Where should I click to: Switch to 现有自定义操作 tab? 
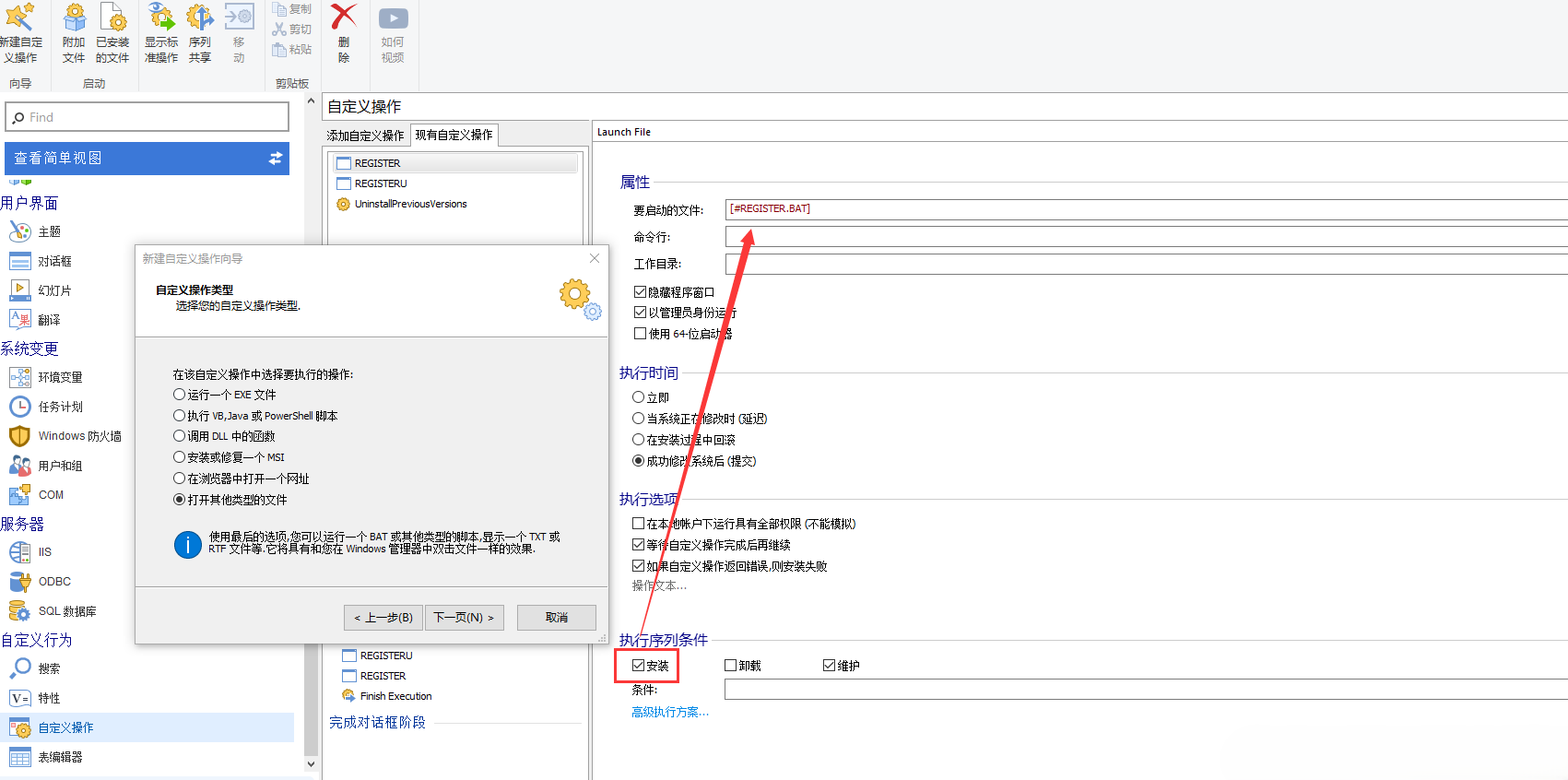coord(454,135)
